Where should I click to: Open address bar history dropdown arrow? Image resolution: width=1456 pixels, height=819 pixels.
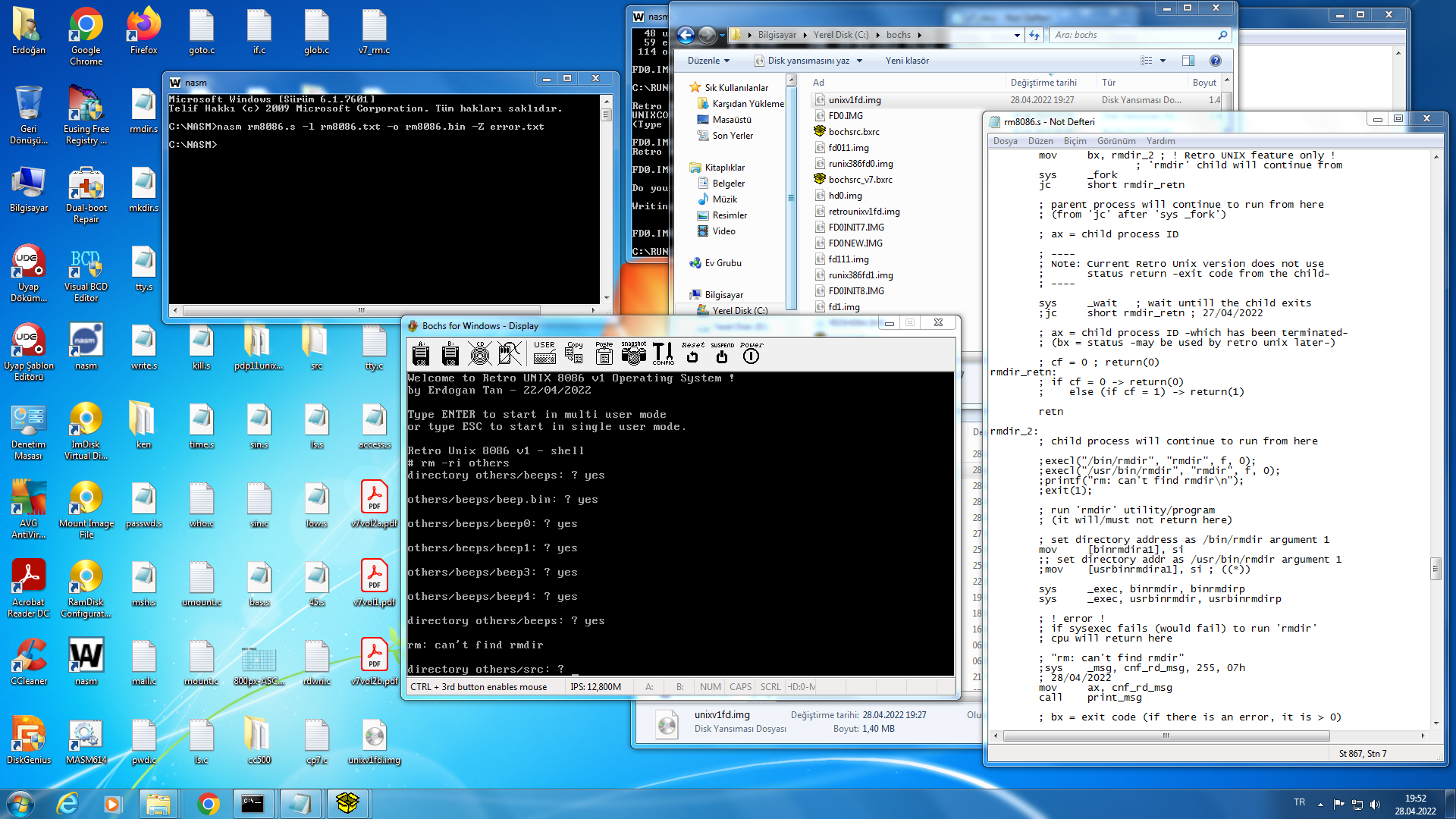pos(1017,35)
